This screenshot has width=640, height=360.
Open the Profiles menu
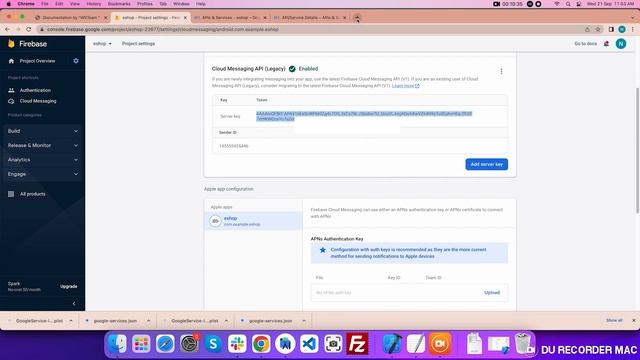pos(144,4)
